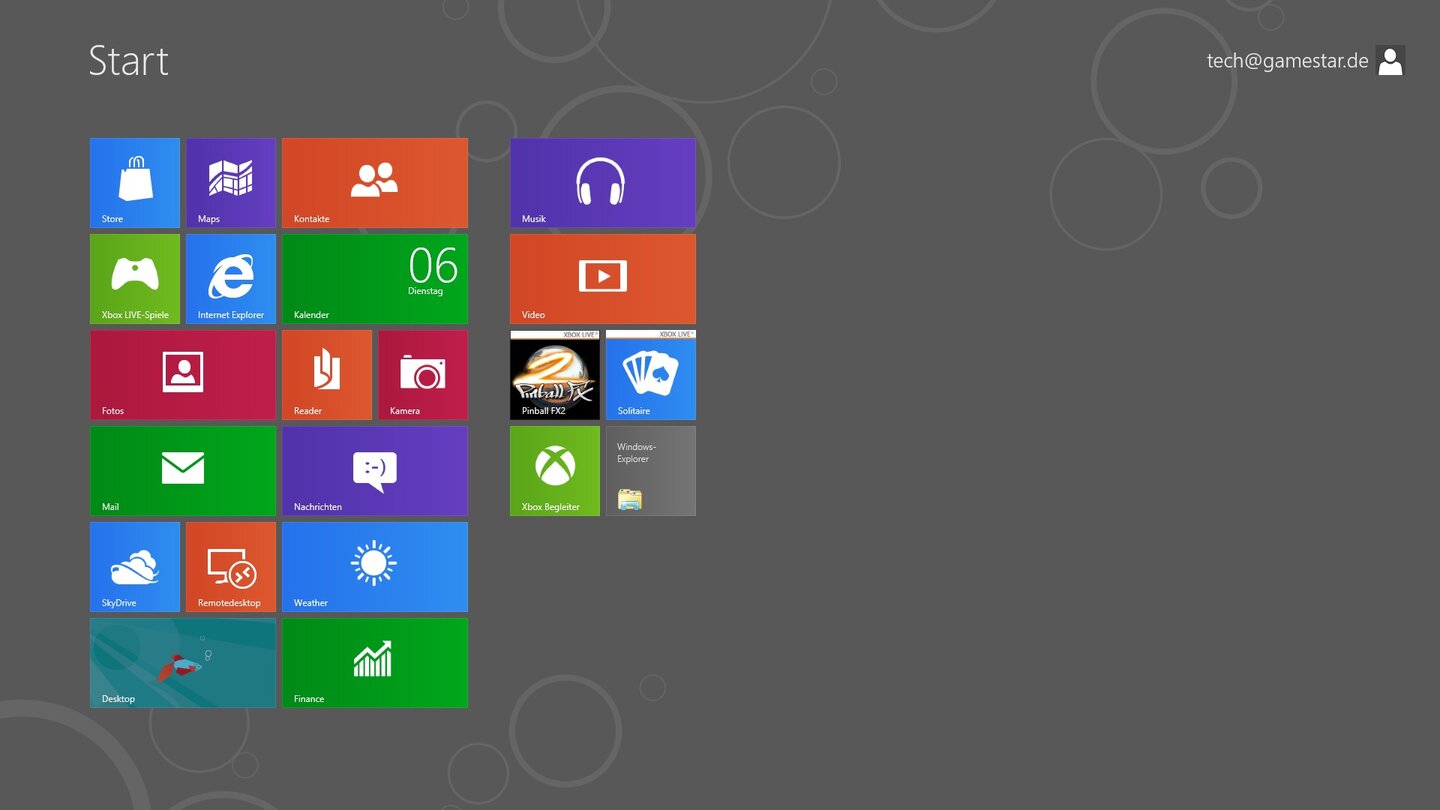Open the Weather tile
1440x810 pixels.
coord(375,567)
